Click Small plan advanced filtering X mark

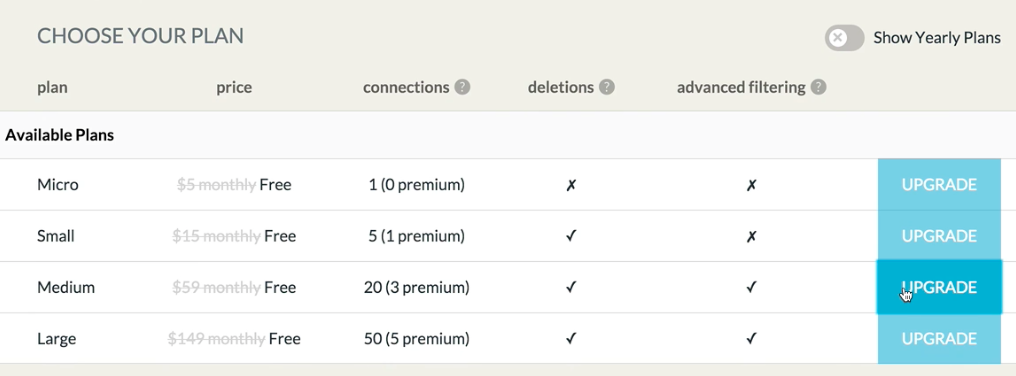751,237
